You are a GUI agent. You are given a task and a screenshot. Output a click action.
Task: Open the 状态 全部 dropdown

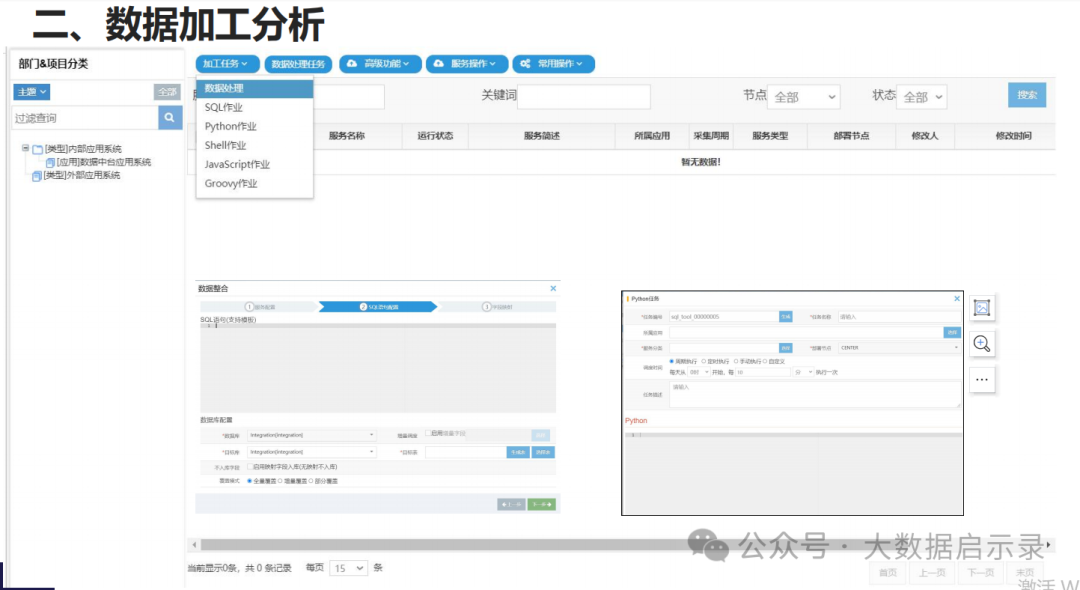(x=922, y=97)
